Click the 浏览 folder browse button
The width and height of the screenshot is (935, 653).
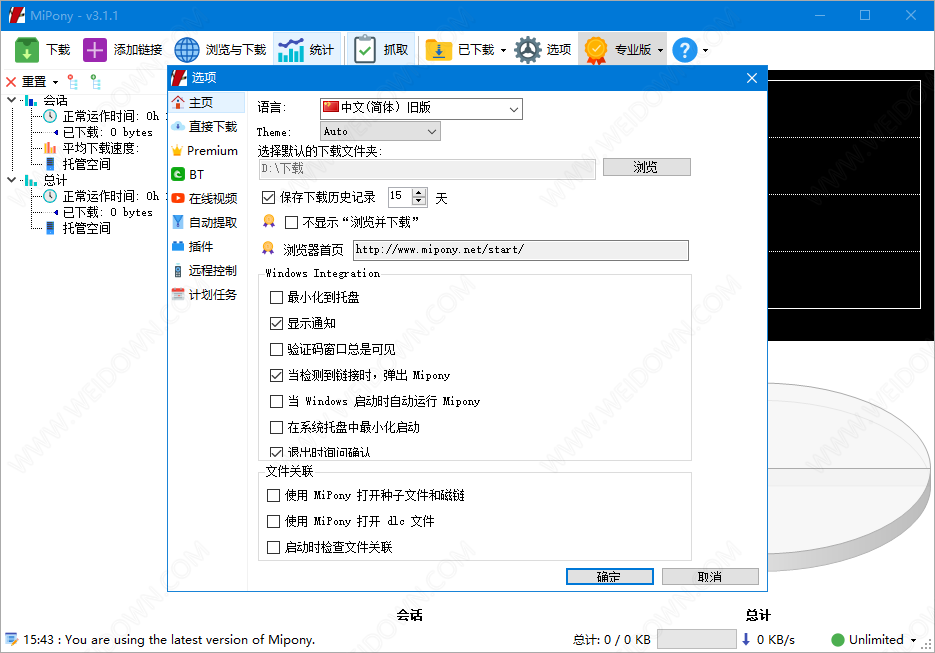pyautogui.click(x=646, y=167)
